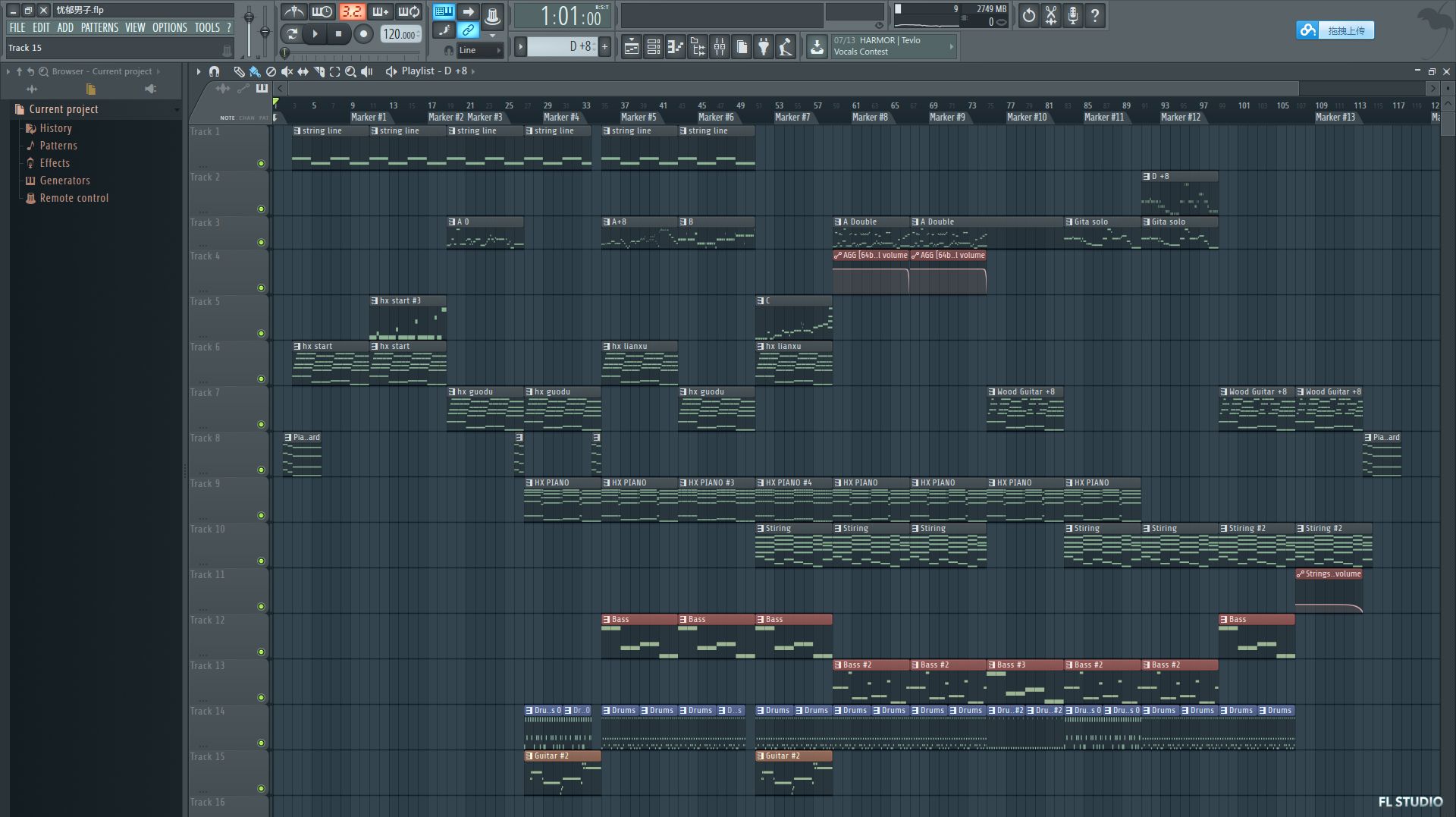Open the Project picker (pages icon)
This screenshot has height=817, width=1456.
(742, 47)
